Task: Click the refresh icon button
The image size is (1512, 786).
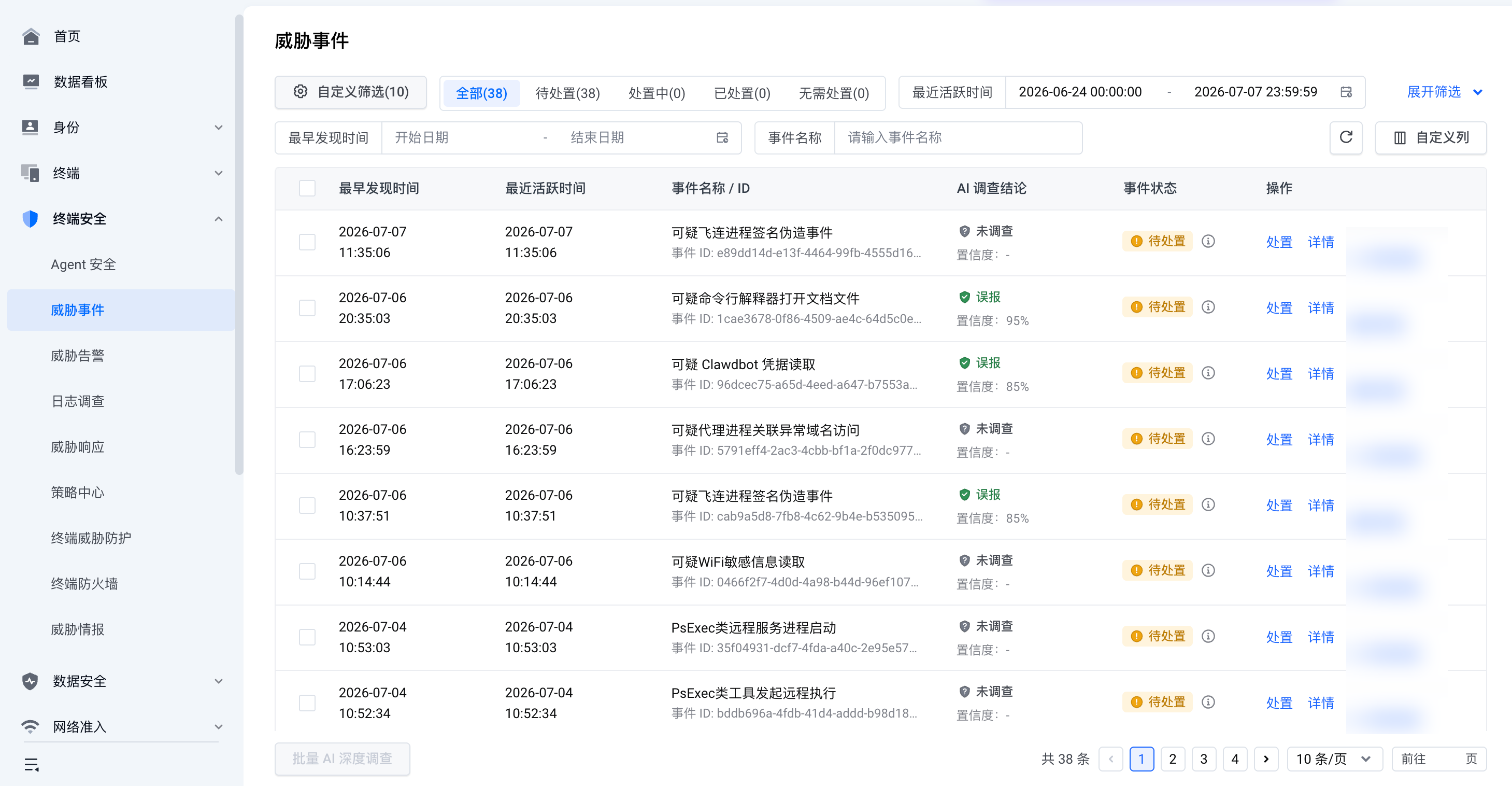Action: coord(1346,137)
